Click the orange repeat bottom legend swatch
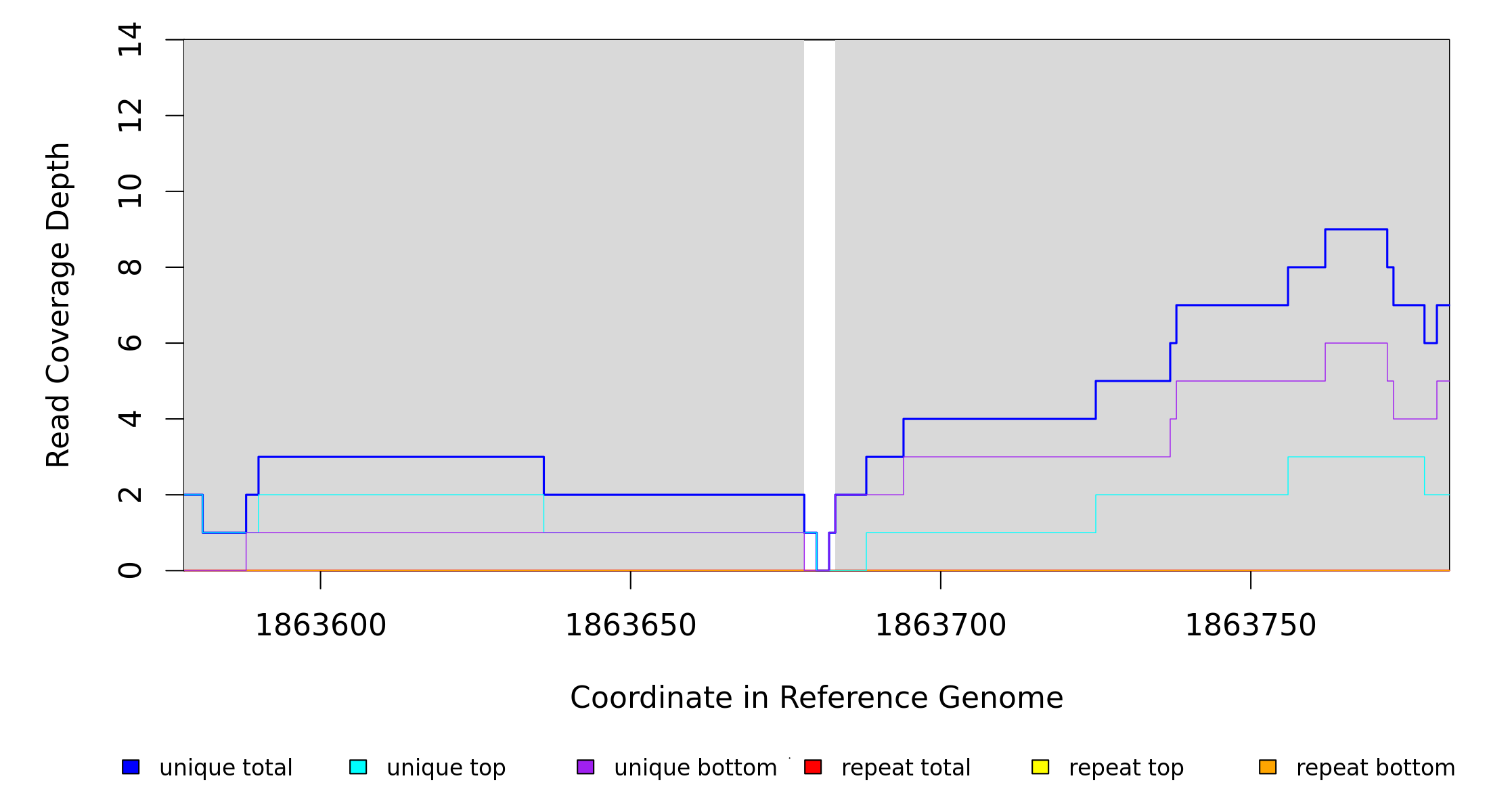Image resolution: width=1489 pixels, height=812 pixels. (x=1268, y=767)
